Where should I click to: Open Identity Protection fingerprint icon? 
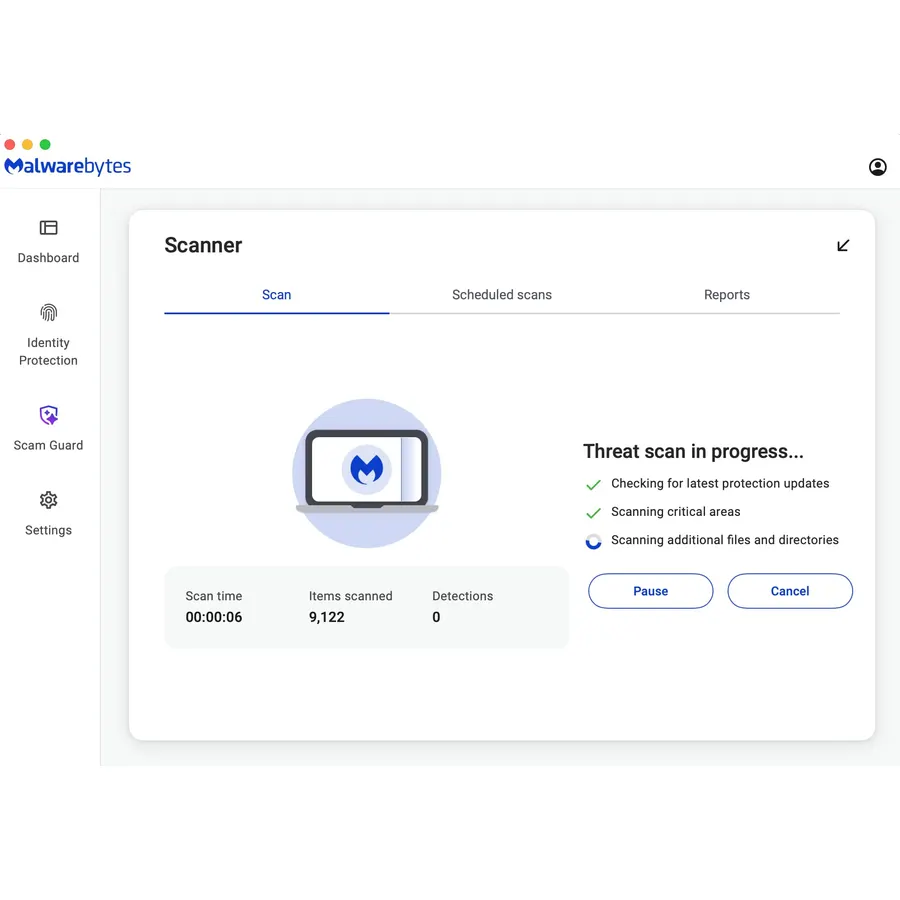(x=48, y=312)
